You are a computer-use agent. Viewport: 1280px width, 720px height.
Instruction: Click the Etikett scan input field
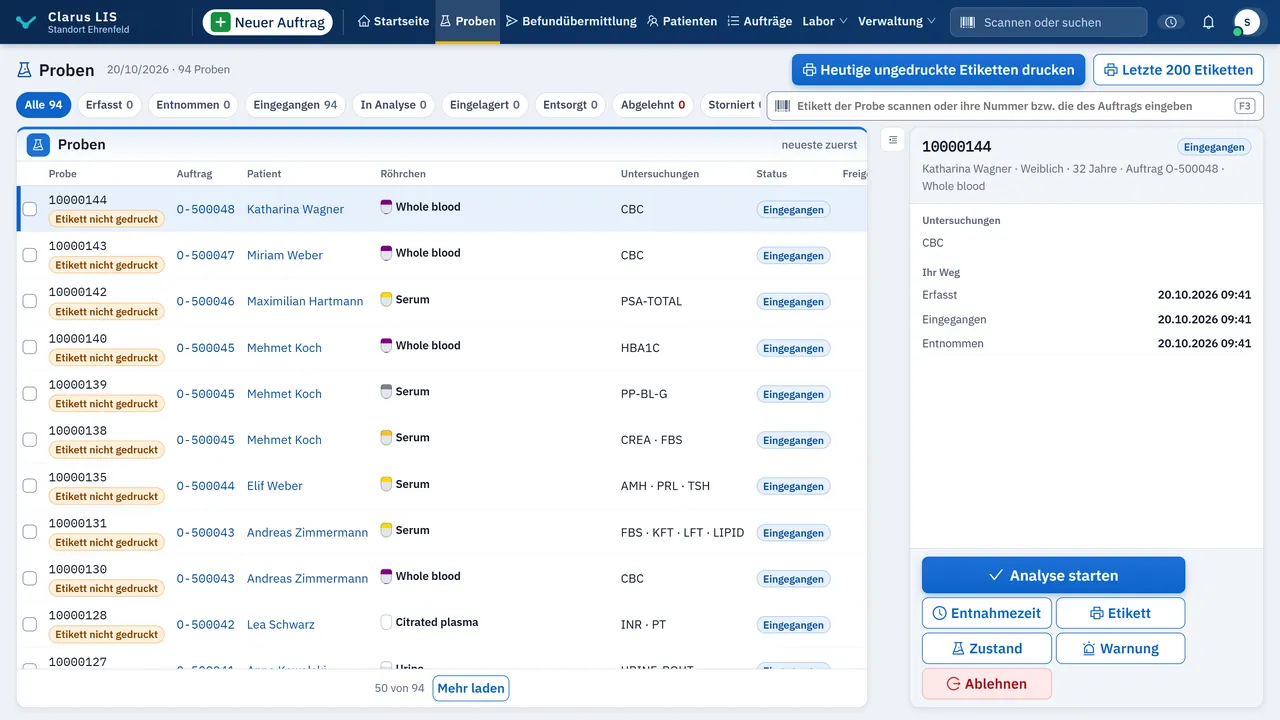tap(1015, 106)
